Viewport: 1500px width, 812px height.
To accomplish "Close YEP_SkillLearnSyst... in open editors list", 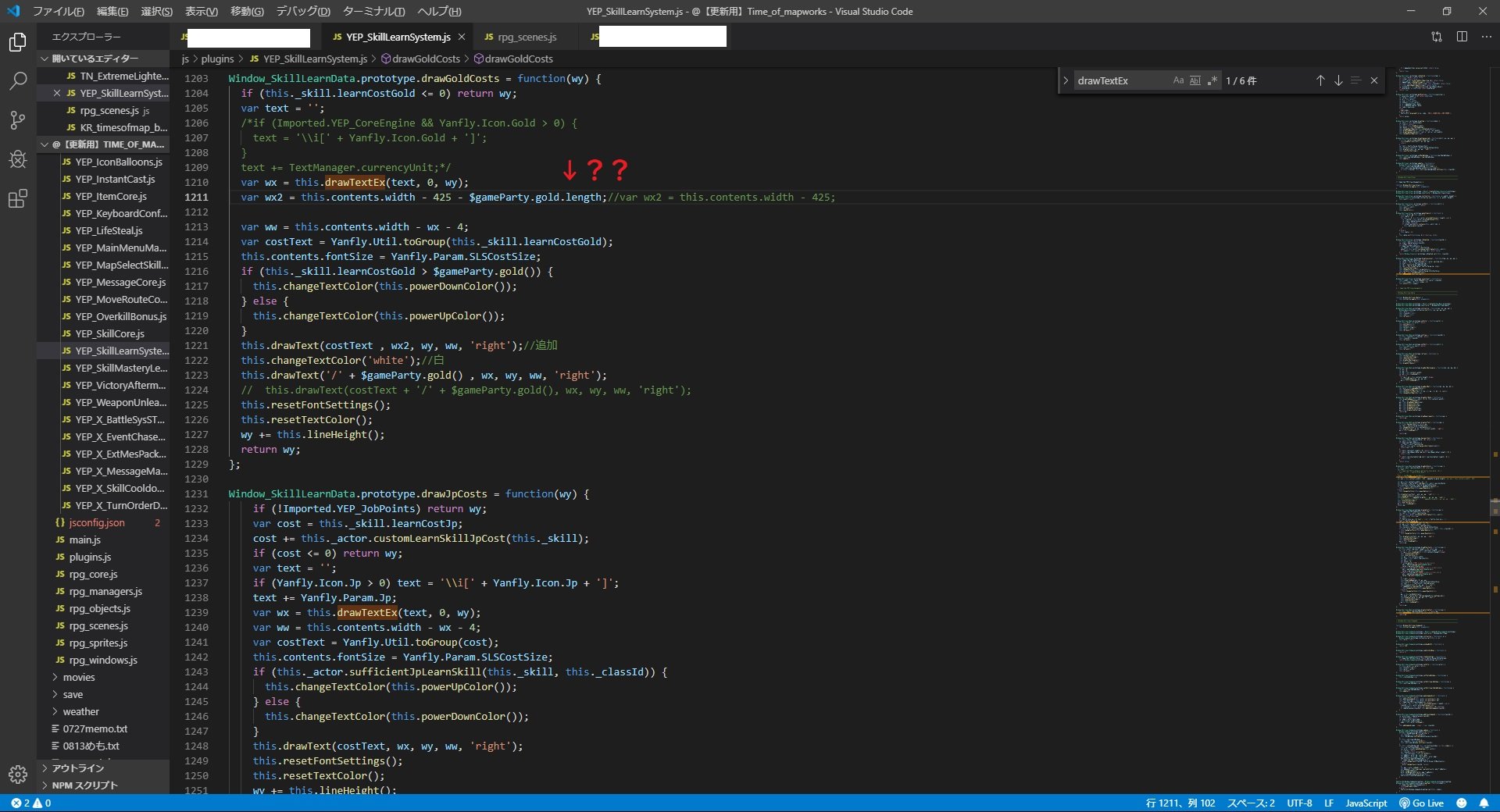I will coord(56,93).
